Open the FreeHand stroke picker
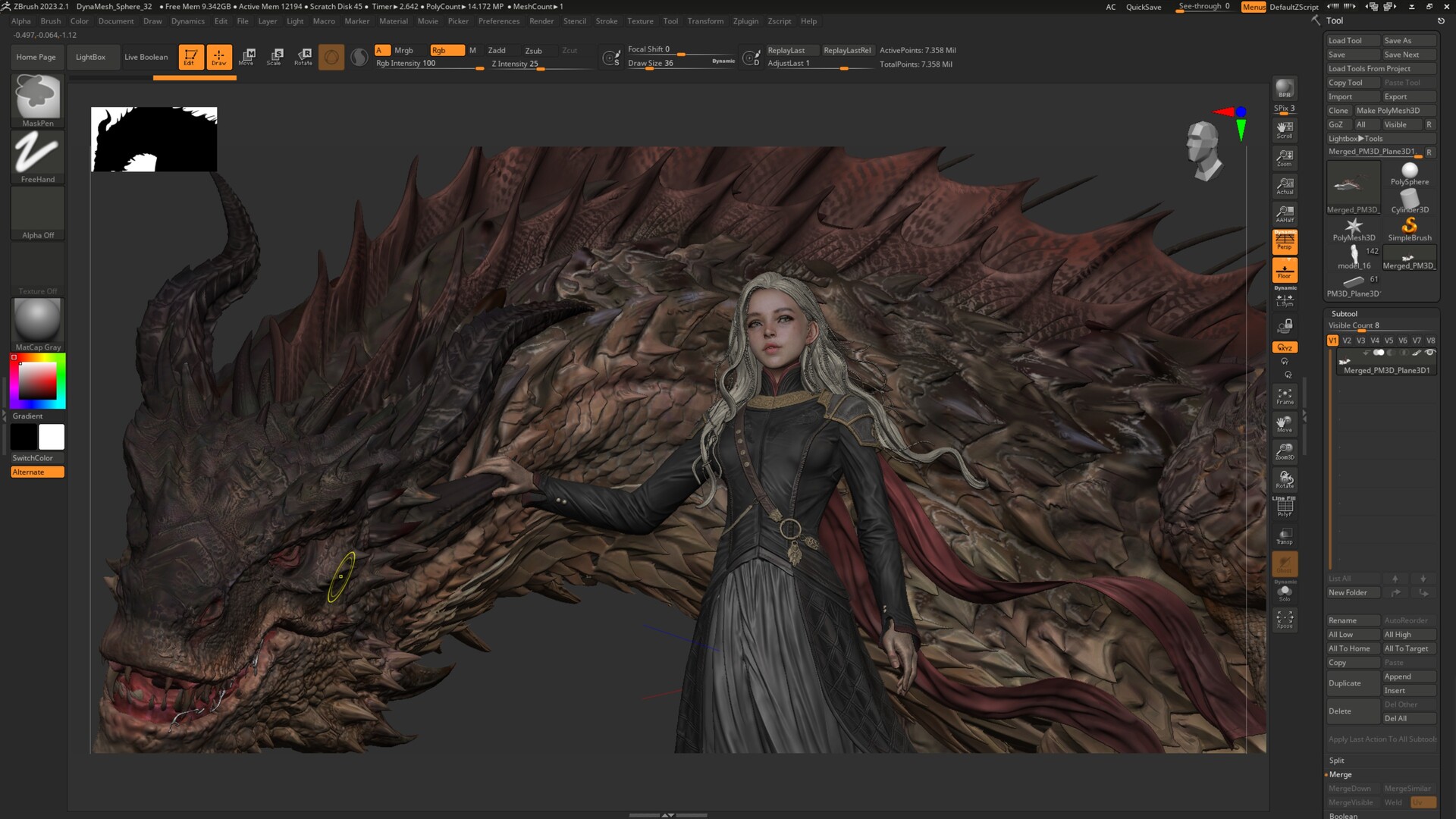Screen dimensions: 1456x819 [x=37, y=153]
